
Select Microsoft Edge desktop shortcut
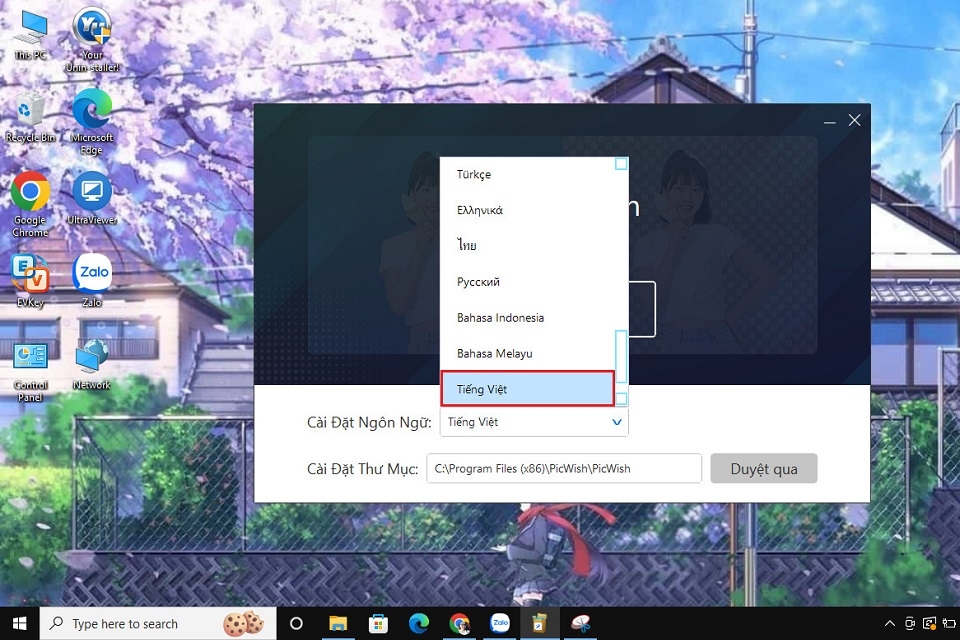click(x=92, y=122)
